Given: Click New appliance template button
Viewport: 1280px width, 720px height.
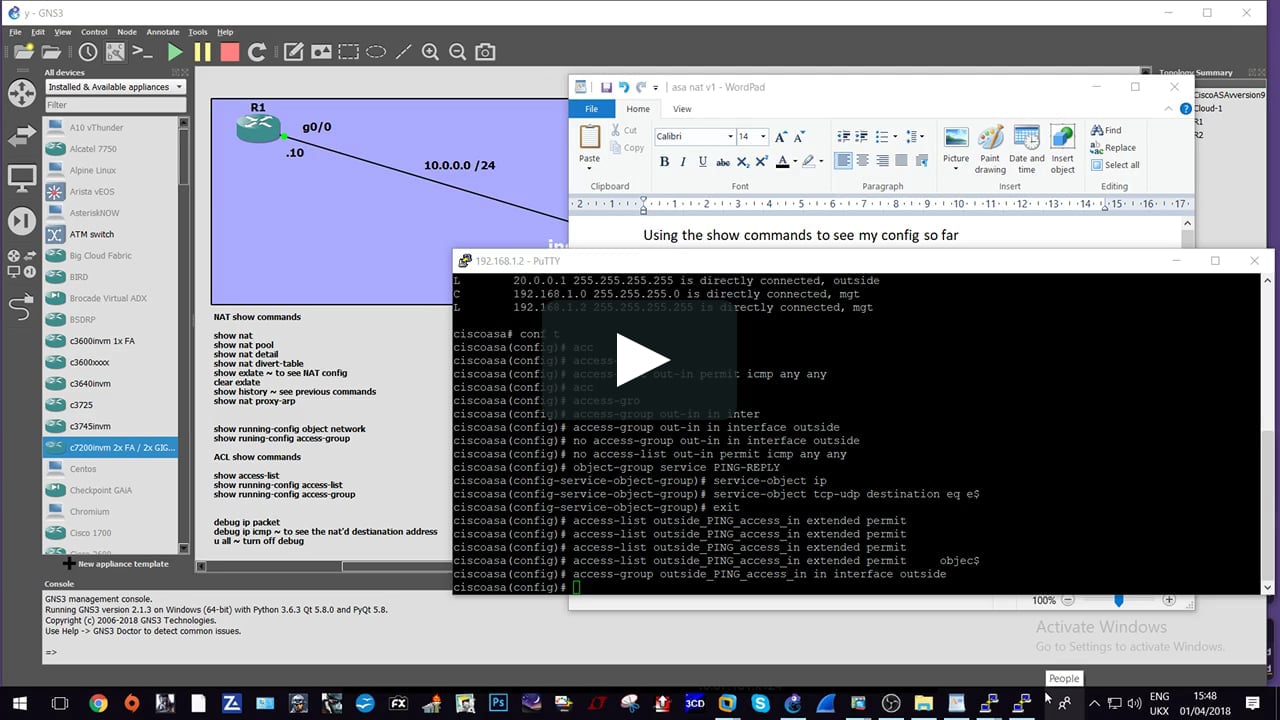Looking at the screenshot, I should (116, 564).
